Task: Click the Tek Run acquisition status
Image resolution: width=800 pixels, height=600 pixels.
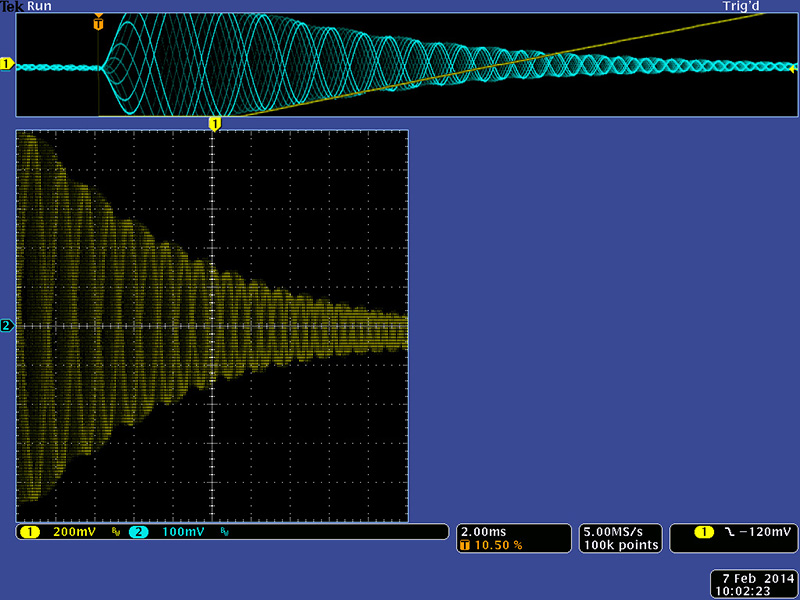Action: (26, 6)
